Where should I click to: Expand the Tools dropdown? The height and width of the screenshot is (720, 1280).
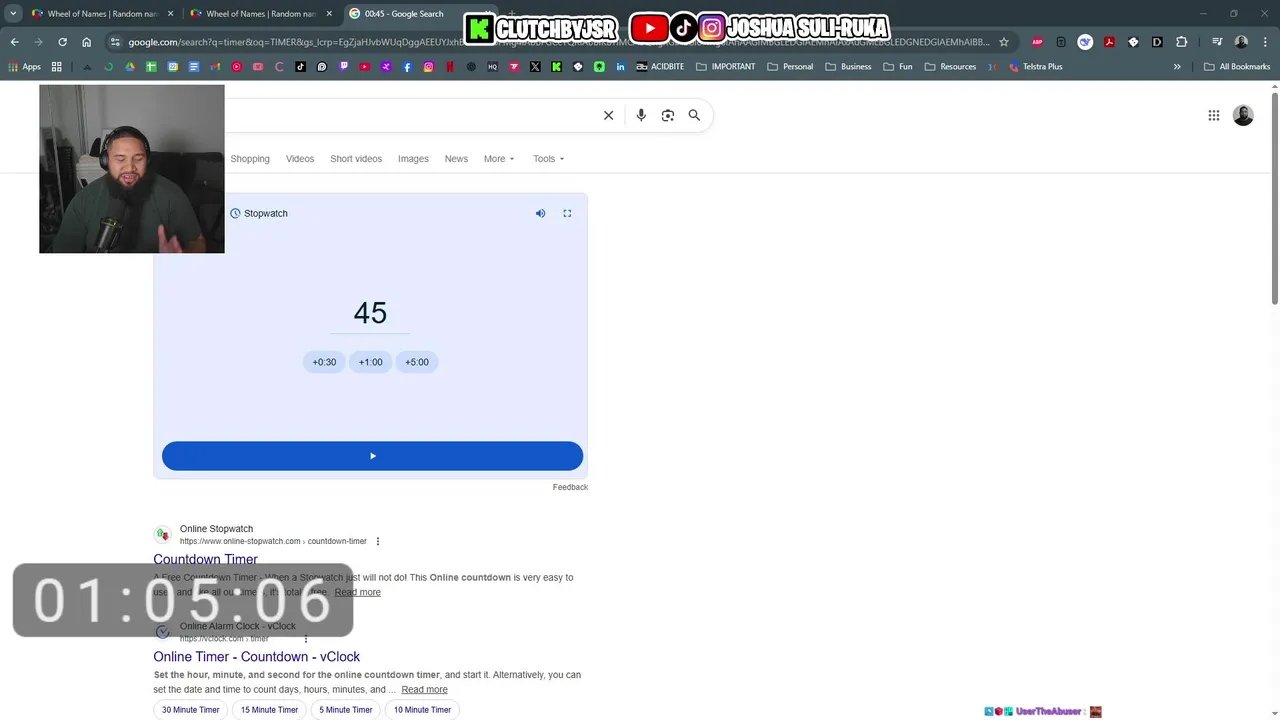[x=548, y=159]
